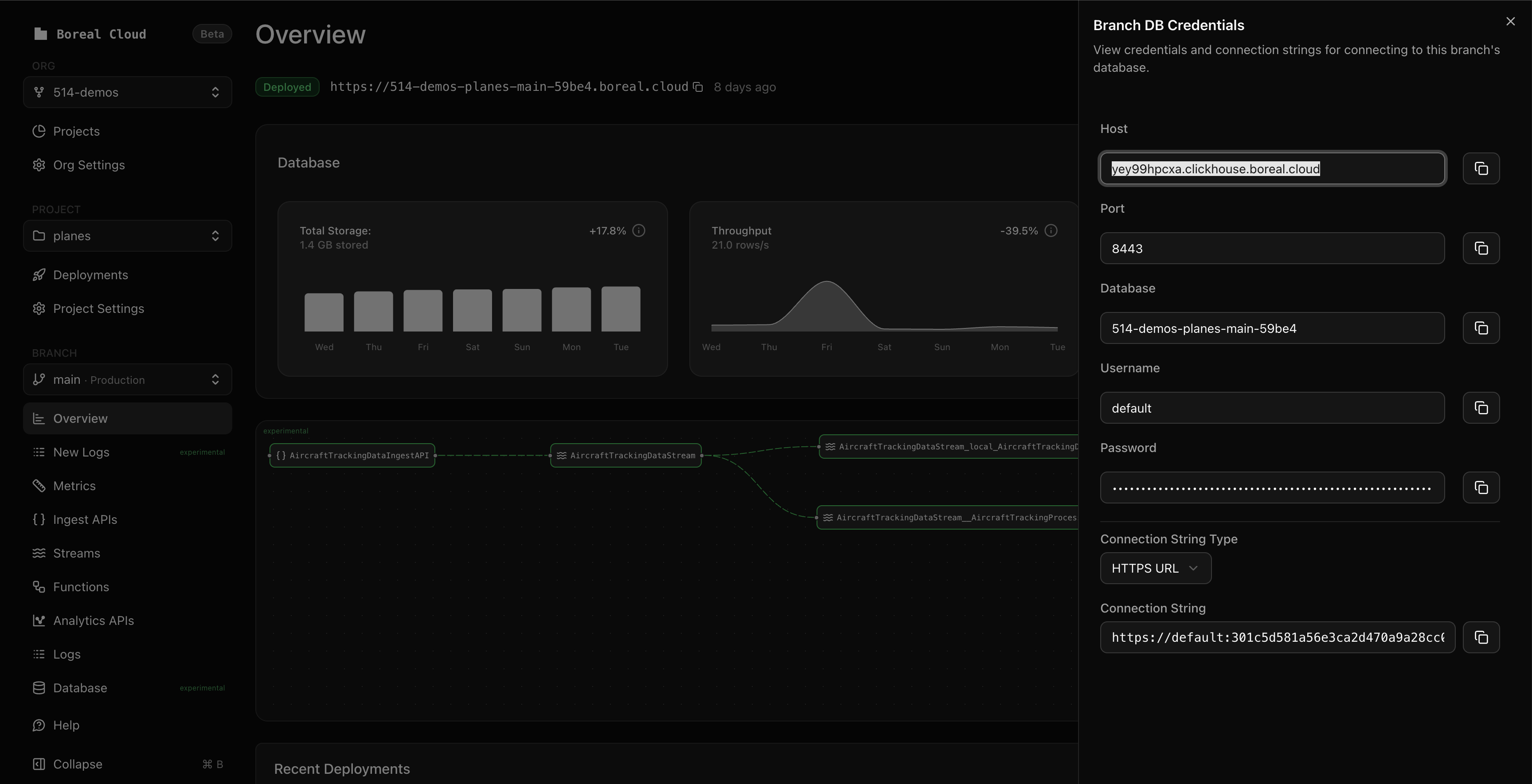
Task: Click the Throughput info icon
Action: pos(1051,230)
